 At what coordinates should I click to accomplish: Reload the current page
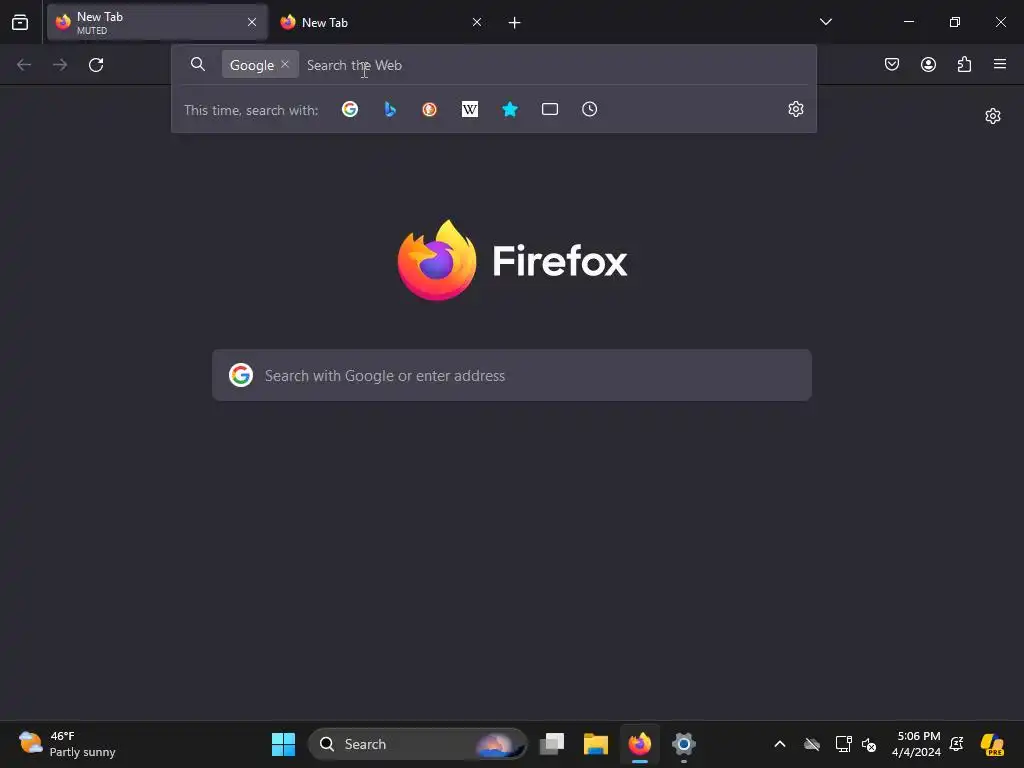[x=96, y=65]
